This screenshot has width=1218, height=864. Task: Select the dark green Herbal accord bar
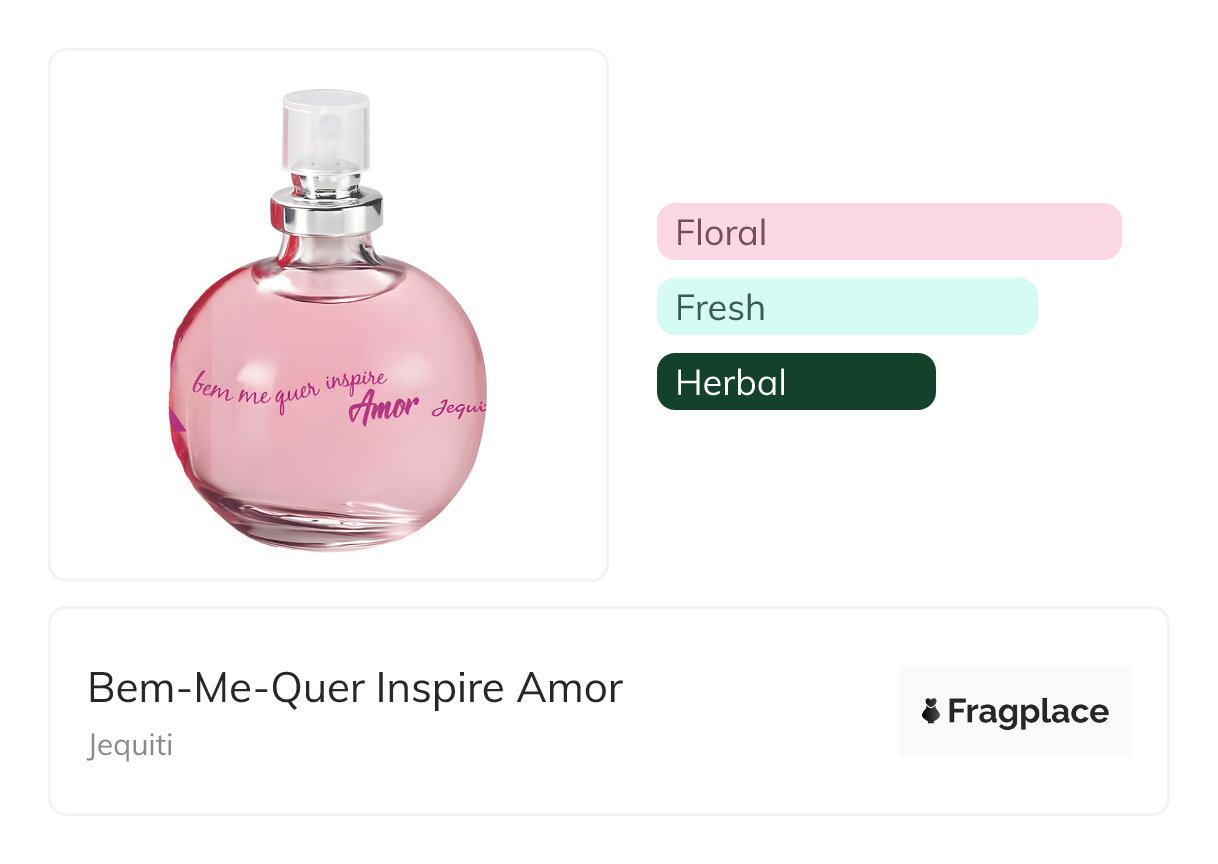tap(795, 382)
